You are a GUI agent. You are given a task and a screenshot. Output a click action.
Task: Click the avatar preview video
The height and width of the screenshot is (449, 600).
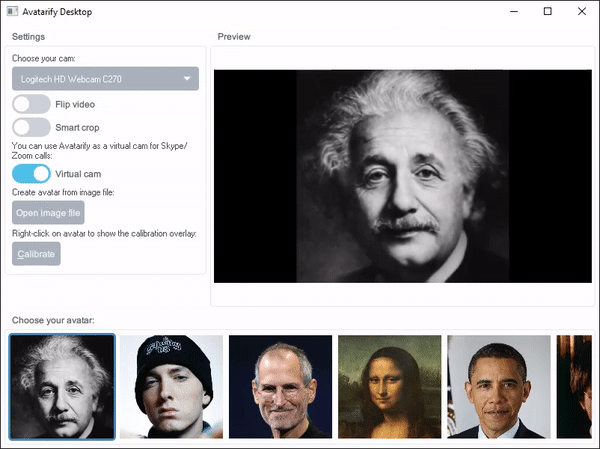(403, 176)
